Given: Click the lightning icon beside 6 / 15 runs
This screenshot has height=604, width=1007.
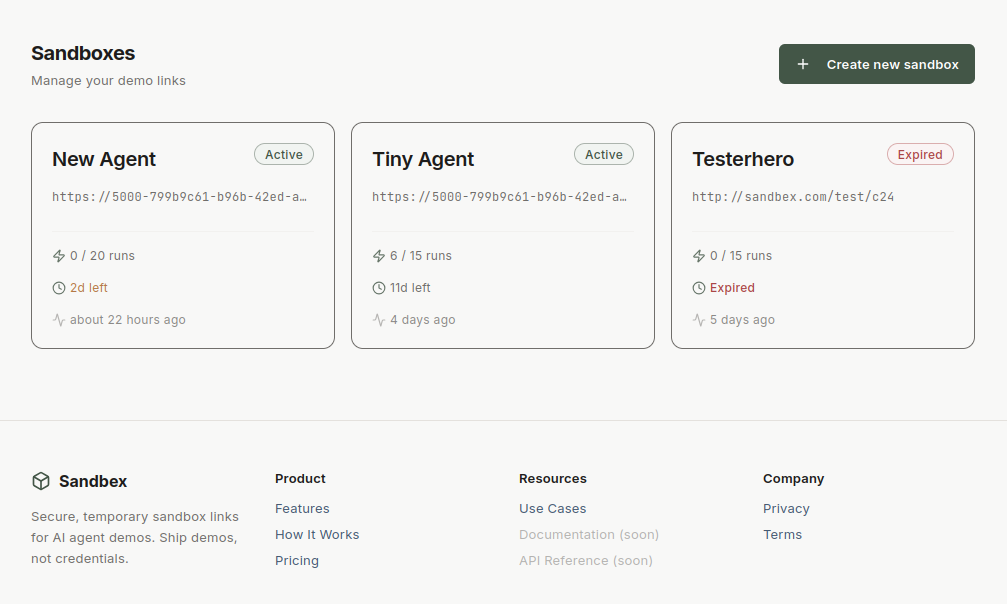Looking at the screenshot, I should click(x=379, y=256).
